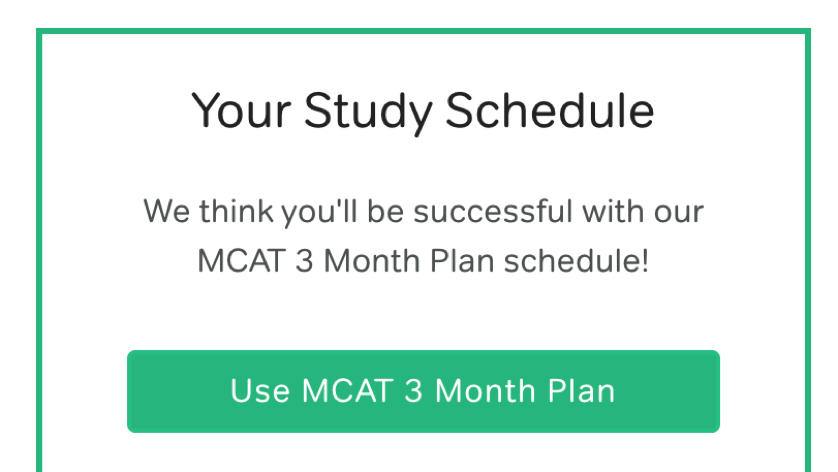Click the word Plan in the description
Image resolution: width=838 pixels, height=472 pixels.
click(462, 261)
